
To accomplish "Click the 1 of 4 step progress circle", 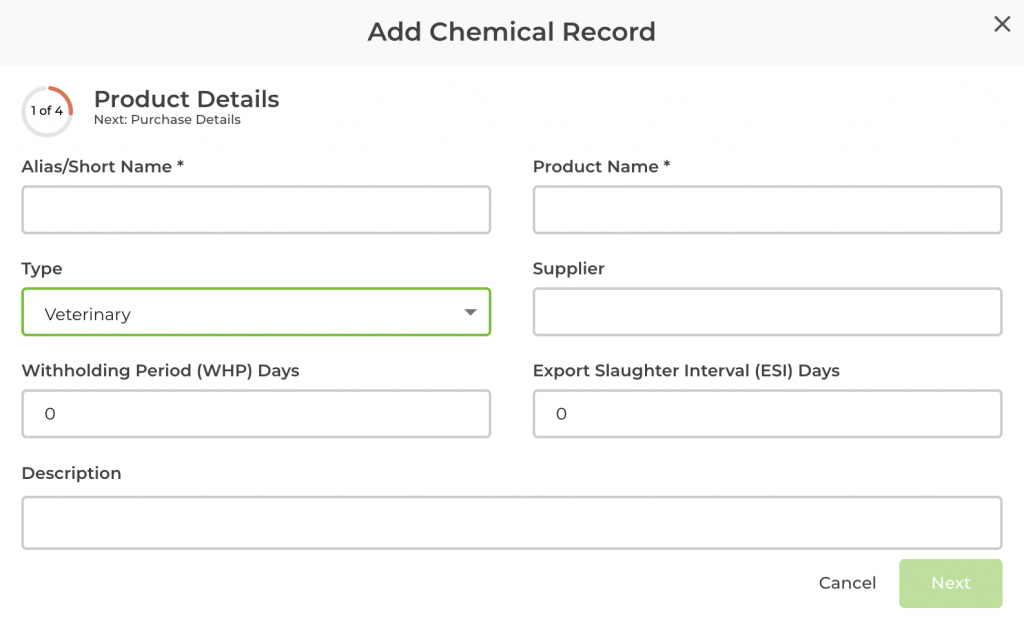I will 47,111.
